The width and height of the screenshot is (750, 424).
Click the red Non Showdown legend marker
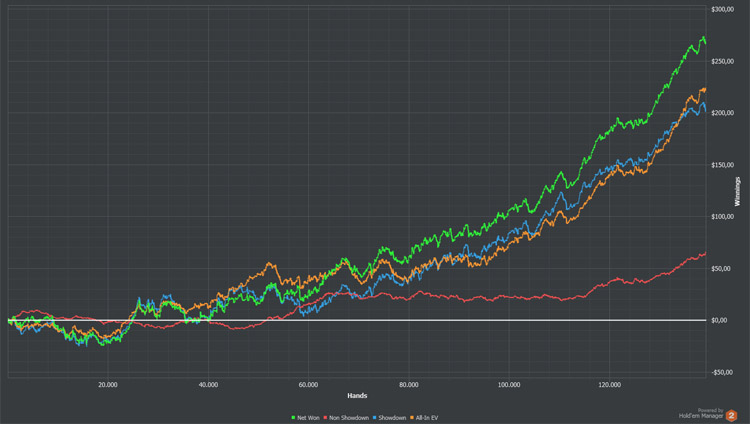click(324, 415)
